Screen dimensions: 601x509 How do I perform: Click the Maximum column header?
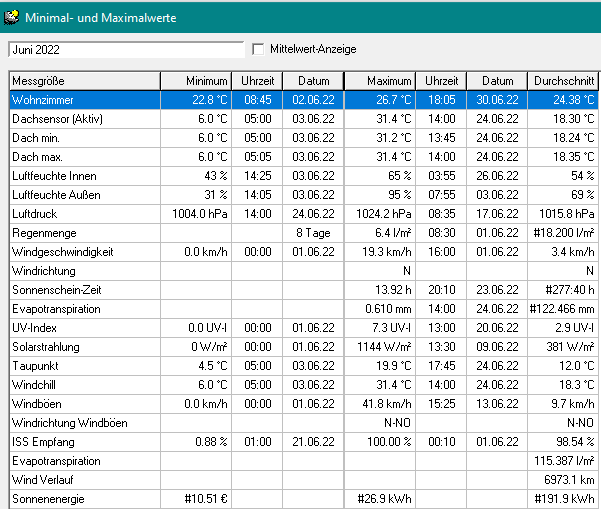[380, 81]
